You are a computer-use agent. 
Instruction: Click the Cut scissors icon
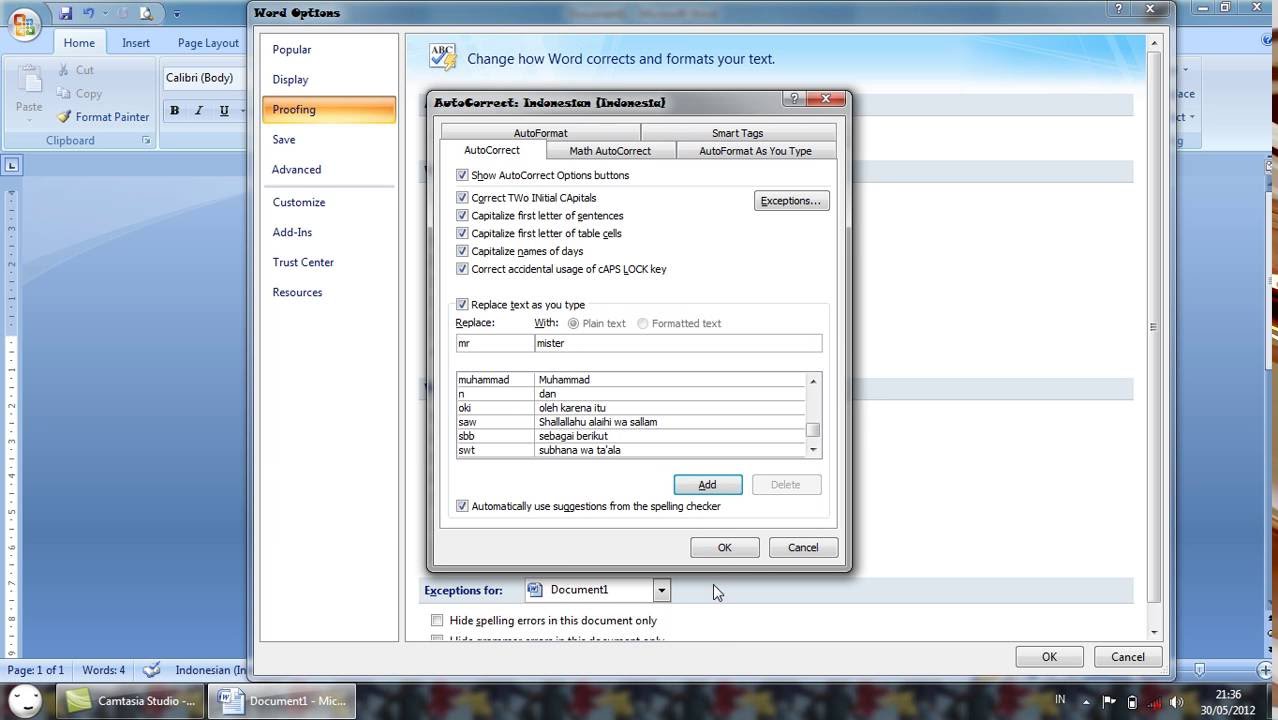tap(65, 70)
